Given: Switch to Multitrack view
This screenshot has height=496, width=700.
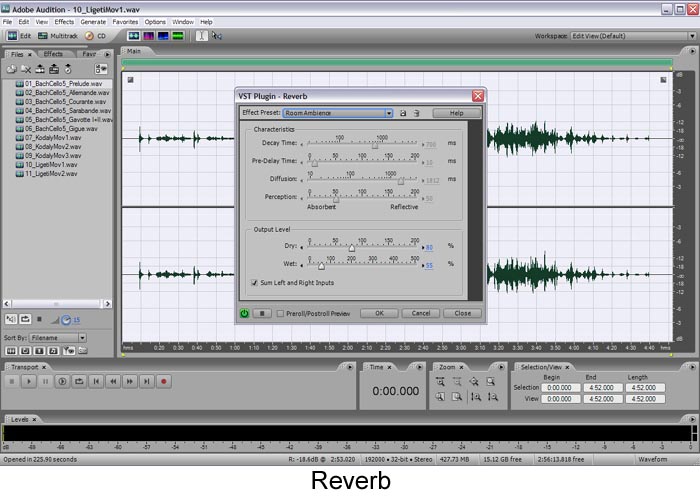Looking at the screenshot, I should tap(58, 36).
